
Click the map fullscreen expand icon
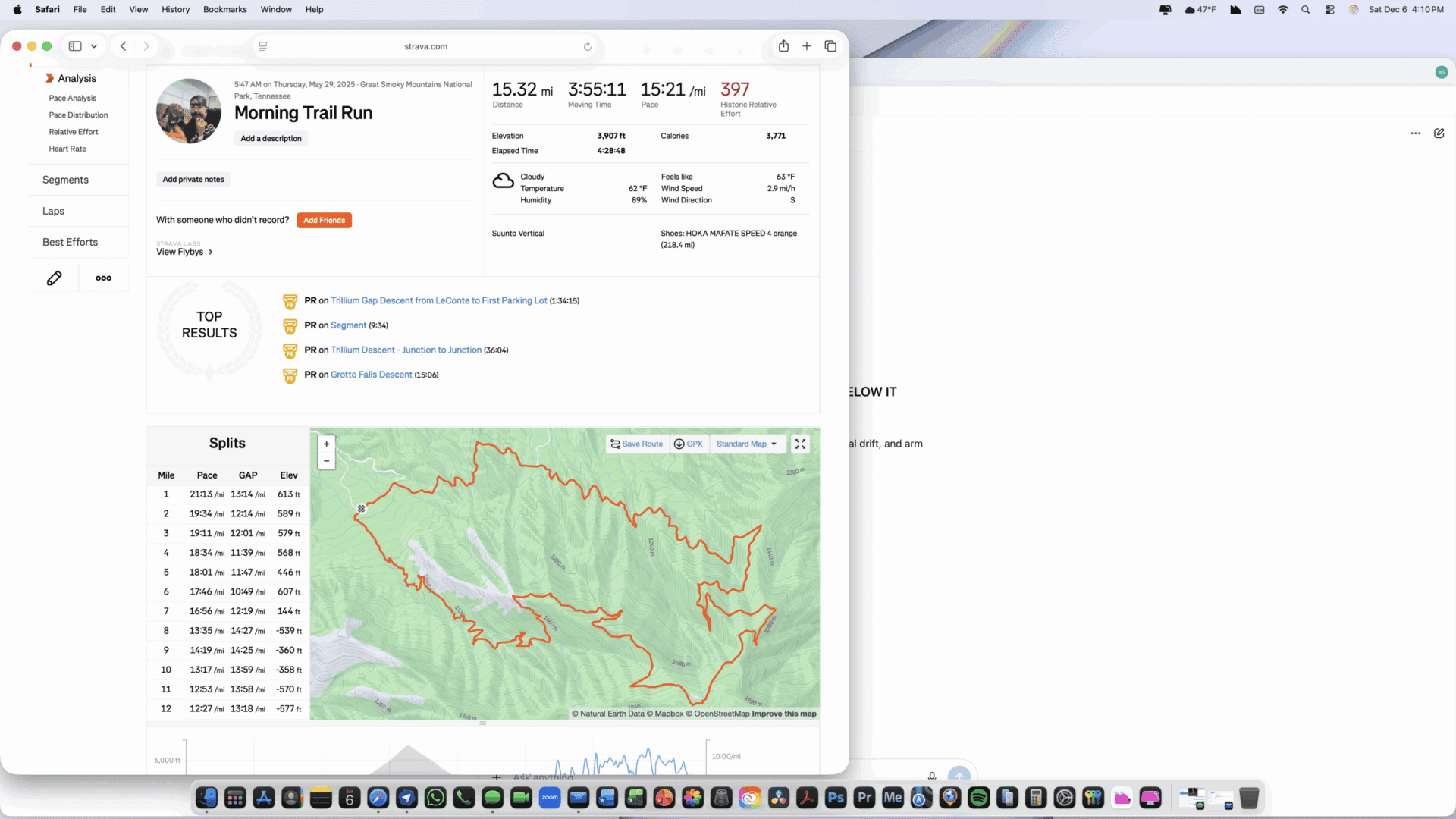click(800, 444)
